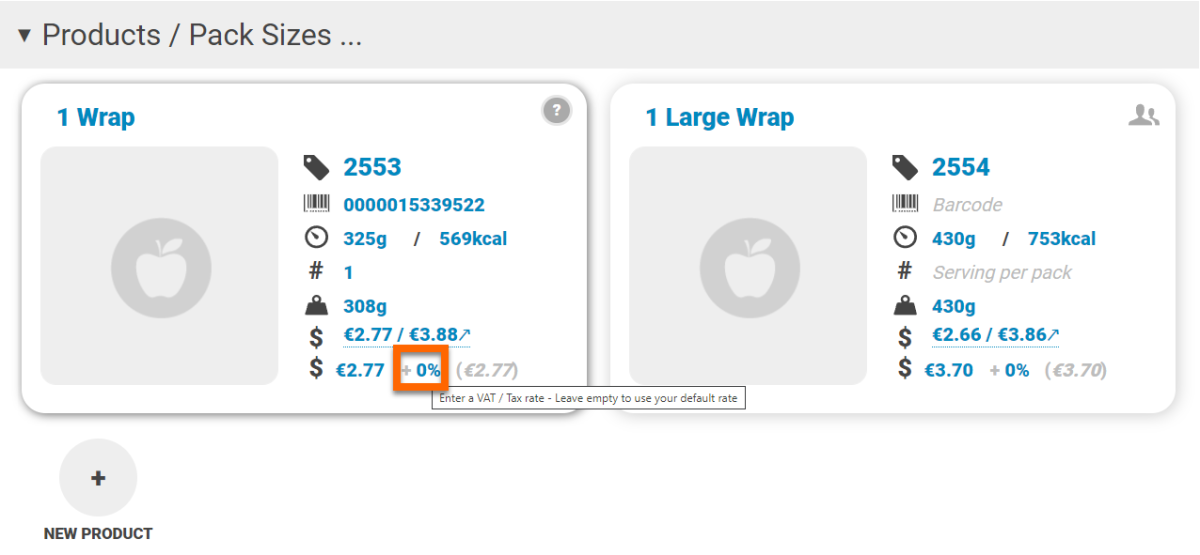
Task: Click the gauge icon beside 325g
Action: pos(316,238)
